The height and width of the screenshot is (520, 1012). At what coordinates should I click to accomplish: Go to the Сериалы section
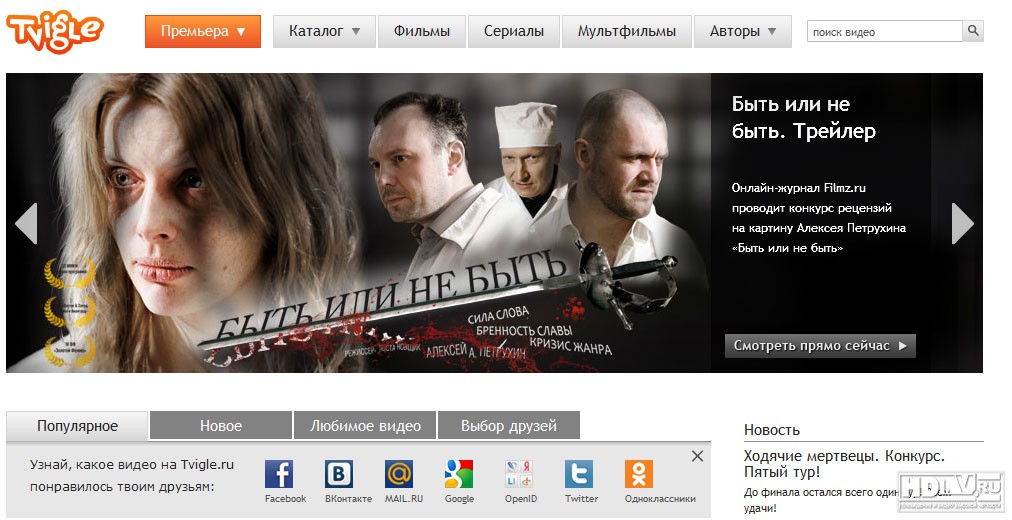pyautogui.click(x=514, y=32)
